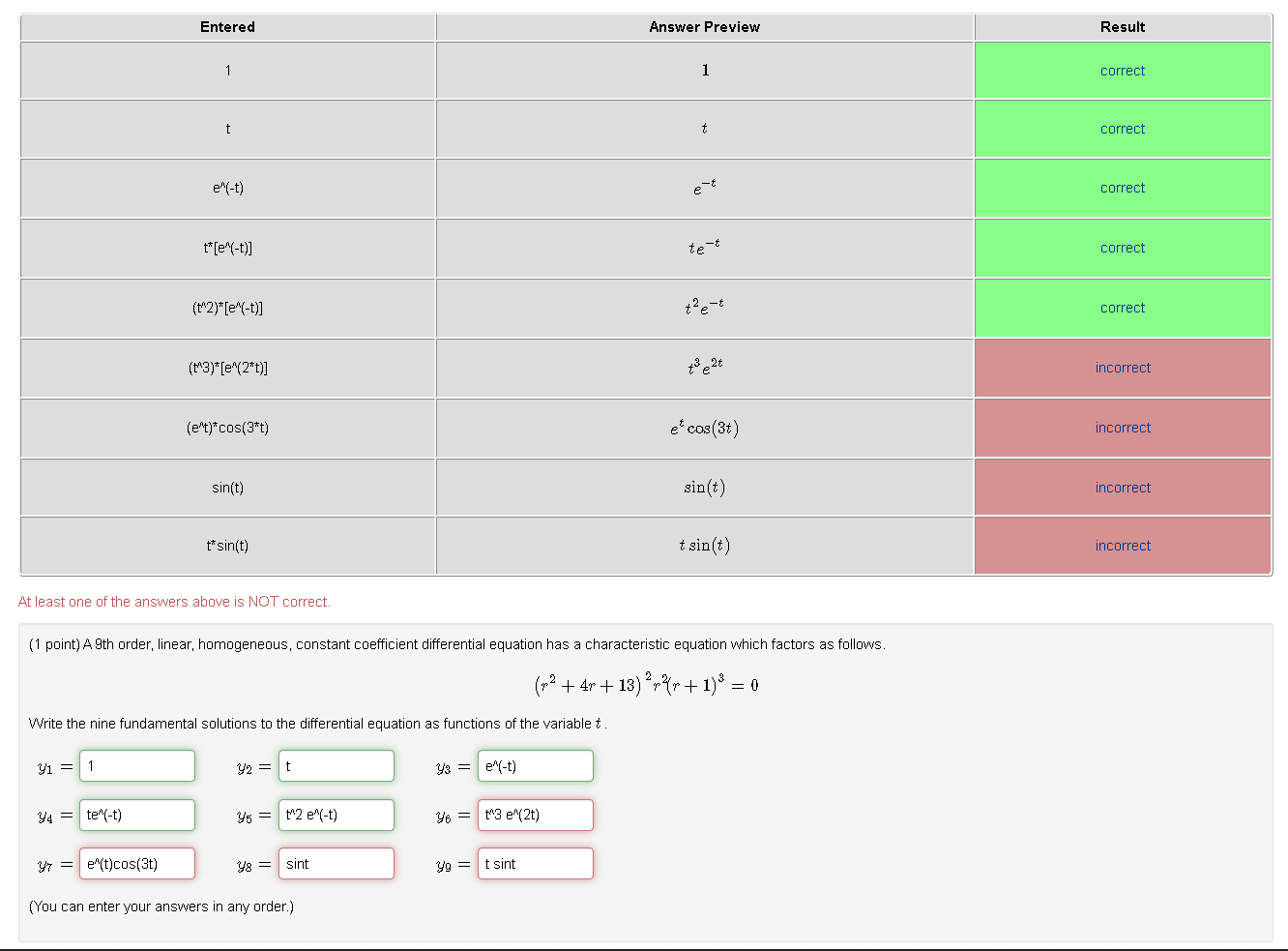Click the "Answer Preview" column header
1288x951 pixels.
click(704, 27)
